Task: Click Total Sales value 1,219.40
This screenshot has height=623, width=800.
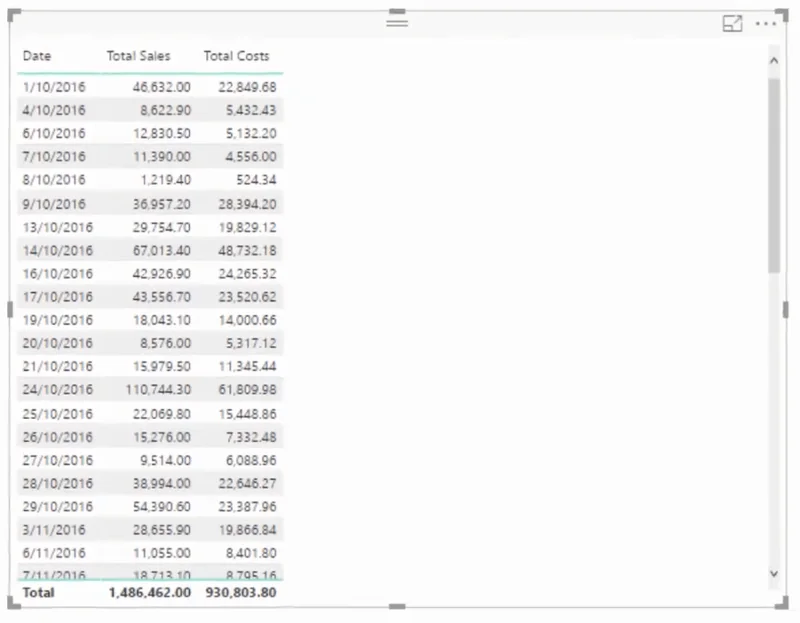Action: coord(166,180)
